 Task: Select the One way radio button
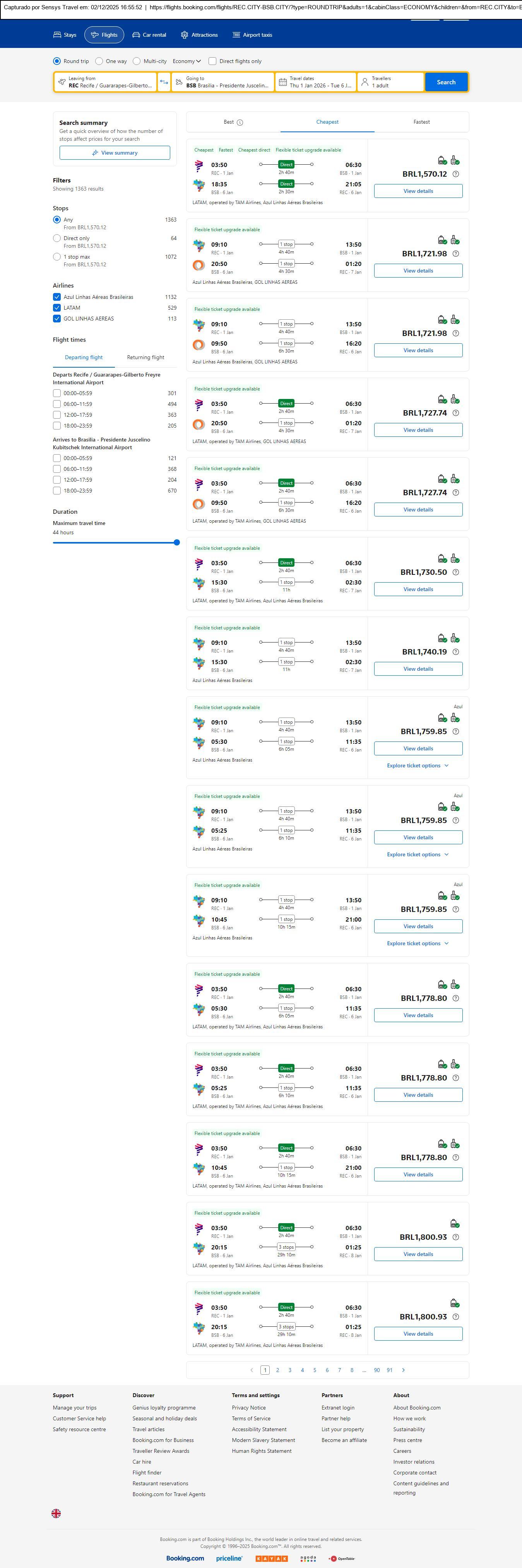click(x=99, y=61)
